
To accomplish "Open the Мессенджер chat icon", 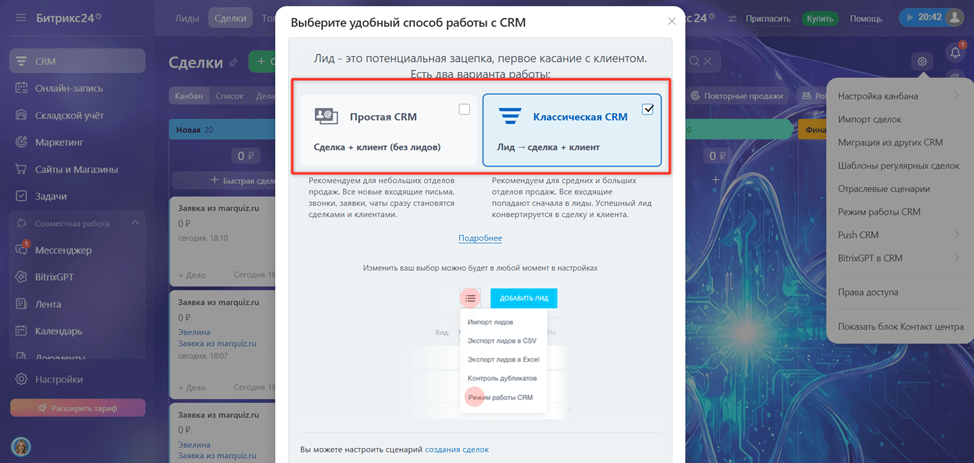I will tap(22, 250).
